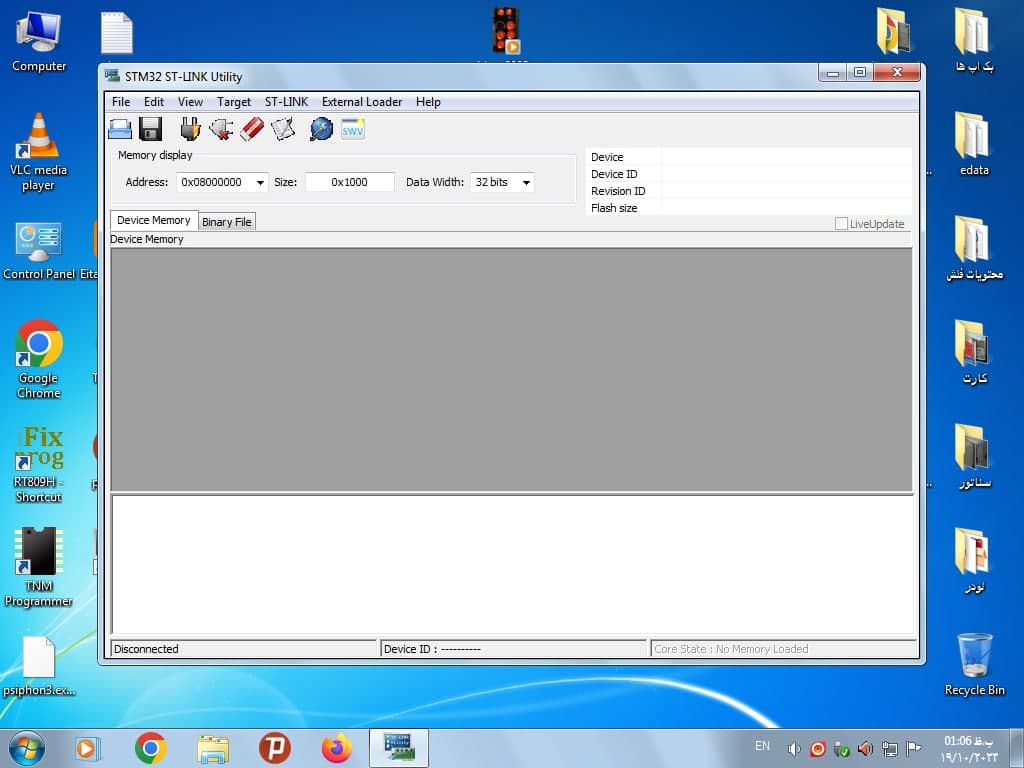
Task: Click the Windows Start button
Action: tap(27, 748)
